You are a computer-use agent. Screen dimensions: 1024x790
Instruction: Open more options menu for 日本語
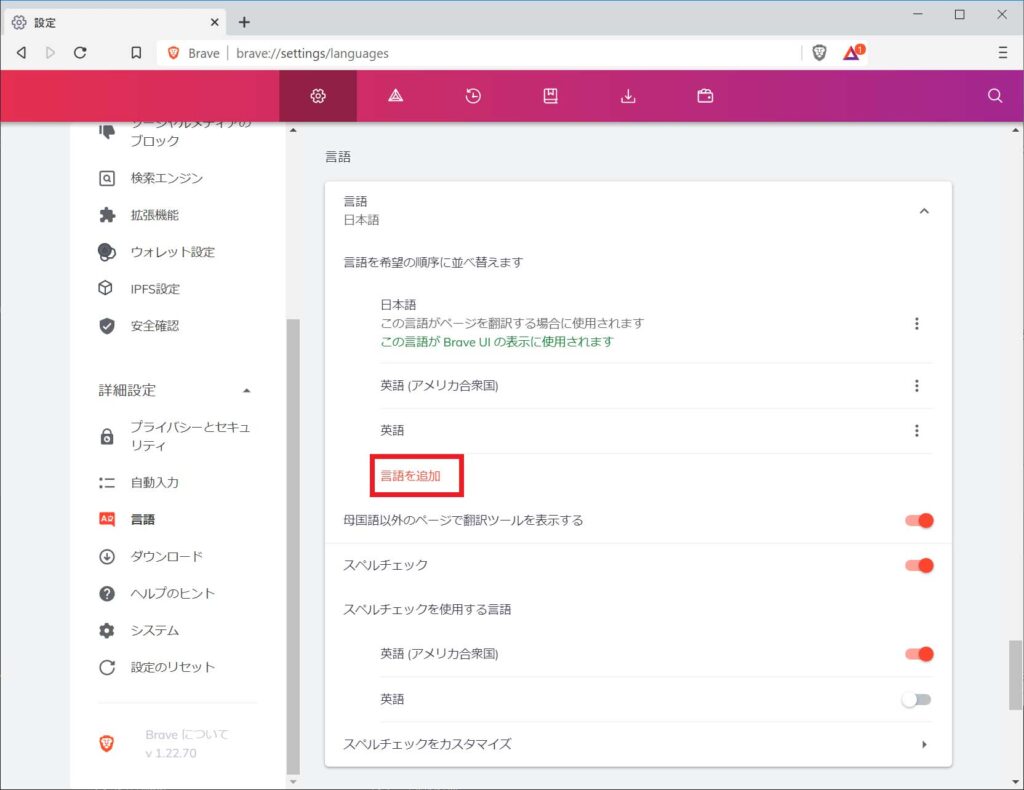pyautogui.click(x=916, y=324)
